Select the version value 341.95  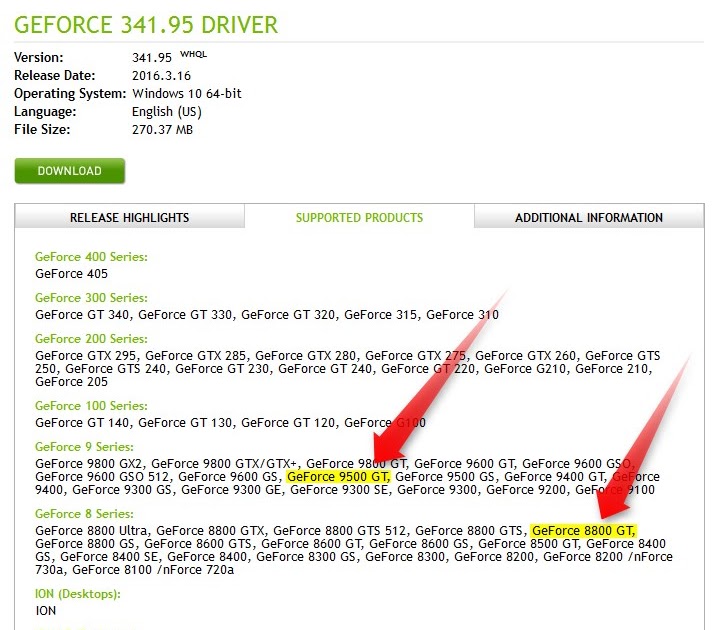click(152, 58)
